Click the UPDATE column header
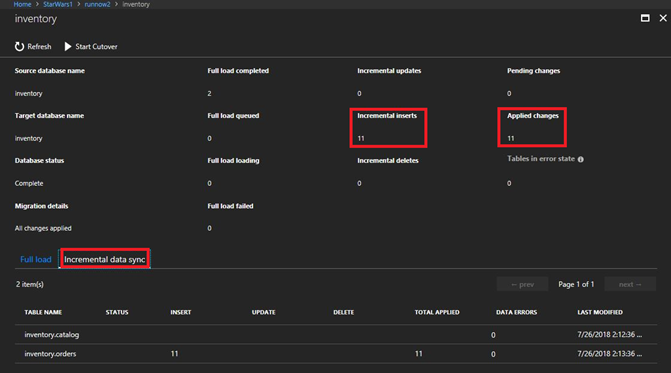 [x=263, y=312]
